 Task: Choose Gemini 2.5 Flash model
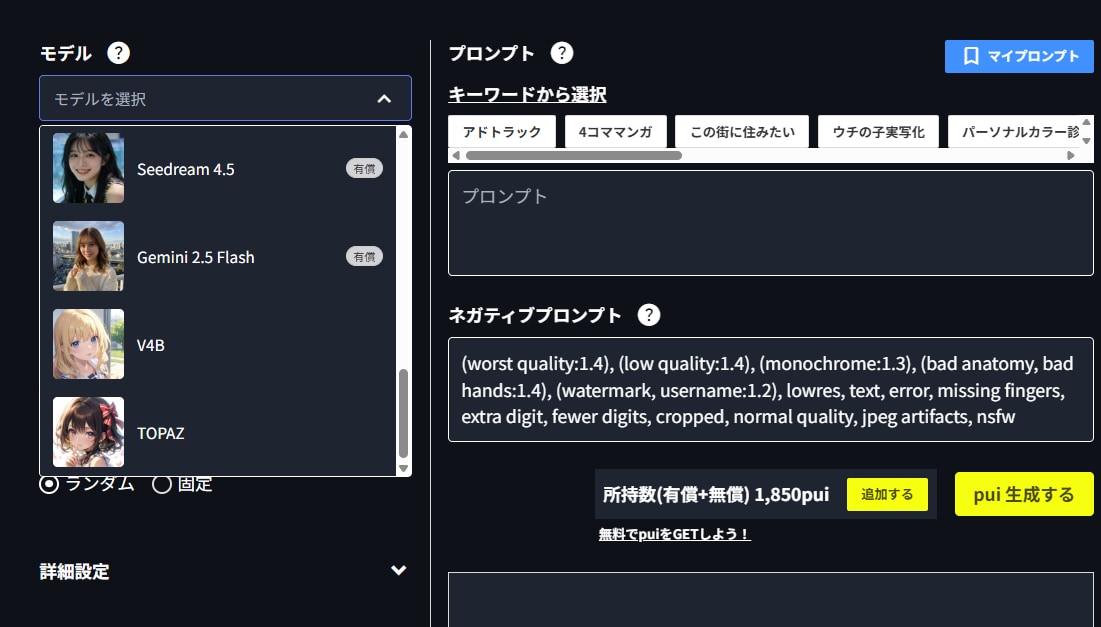[218, 256]
